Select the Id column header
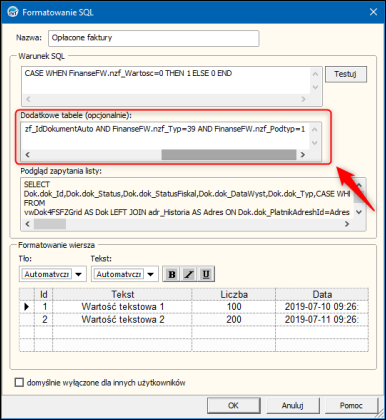Viewport: 386px width, 420px height. coord(44,294)
